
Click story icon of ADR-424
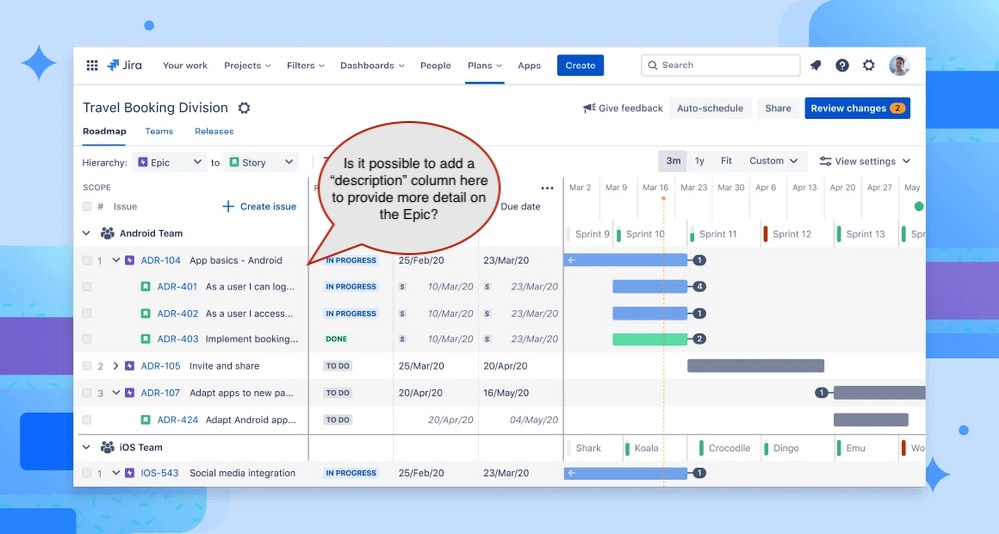(145, 419)
